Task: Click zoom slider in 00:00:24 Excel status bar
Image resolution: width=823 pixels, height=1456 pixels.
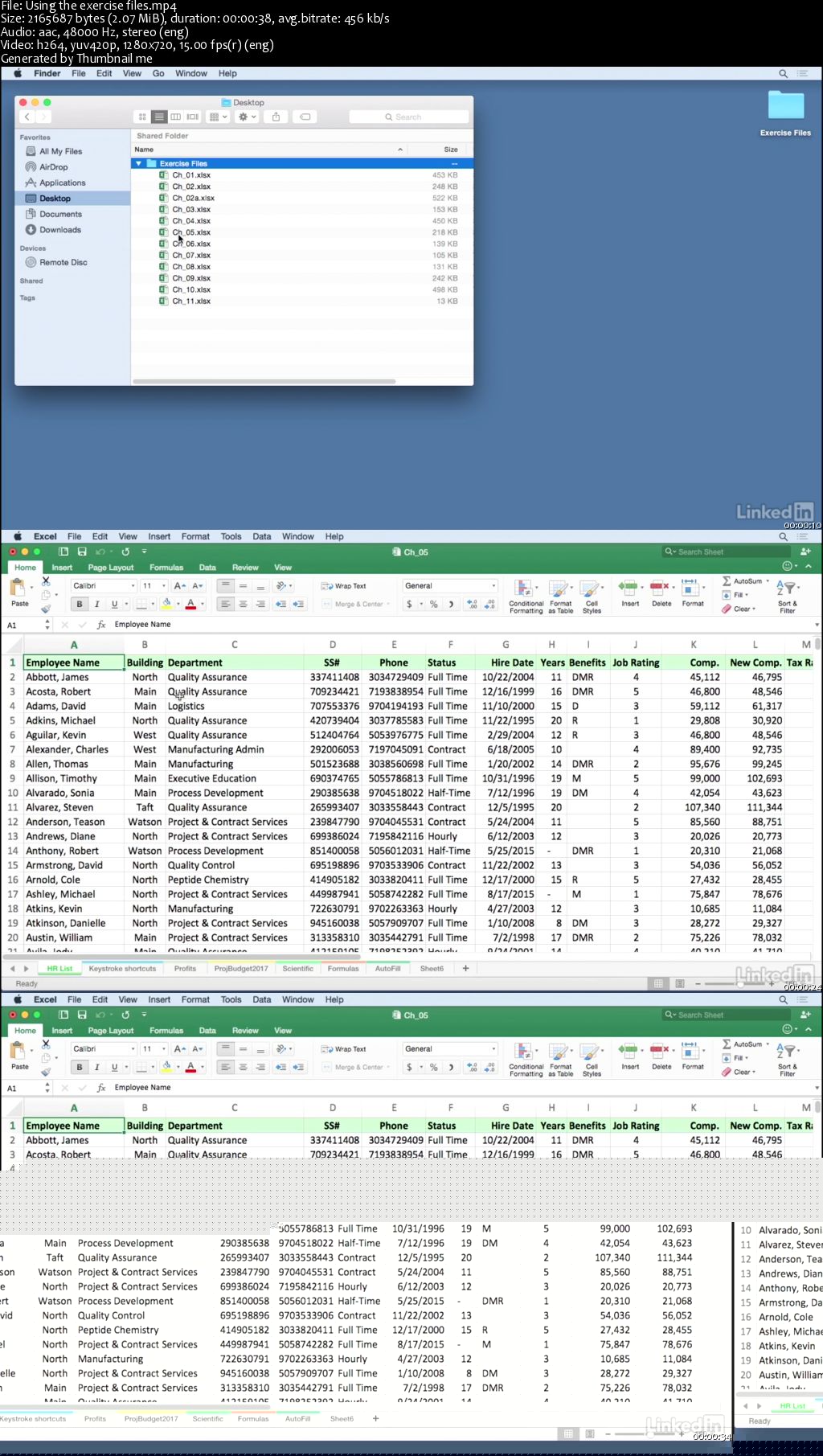Action: pyautogui.click(x=739, y=983)
